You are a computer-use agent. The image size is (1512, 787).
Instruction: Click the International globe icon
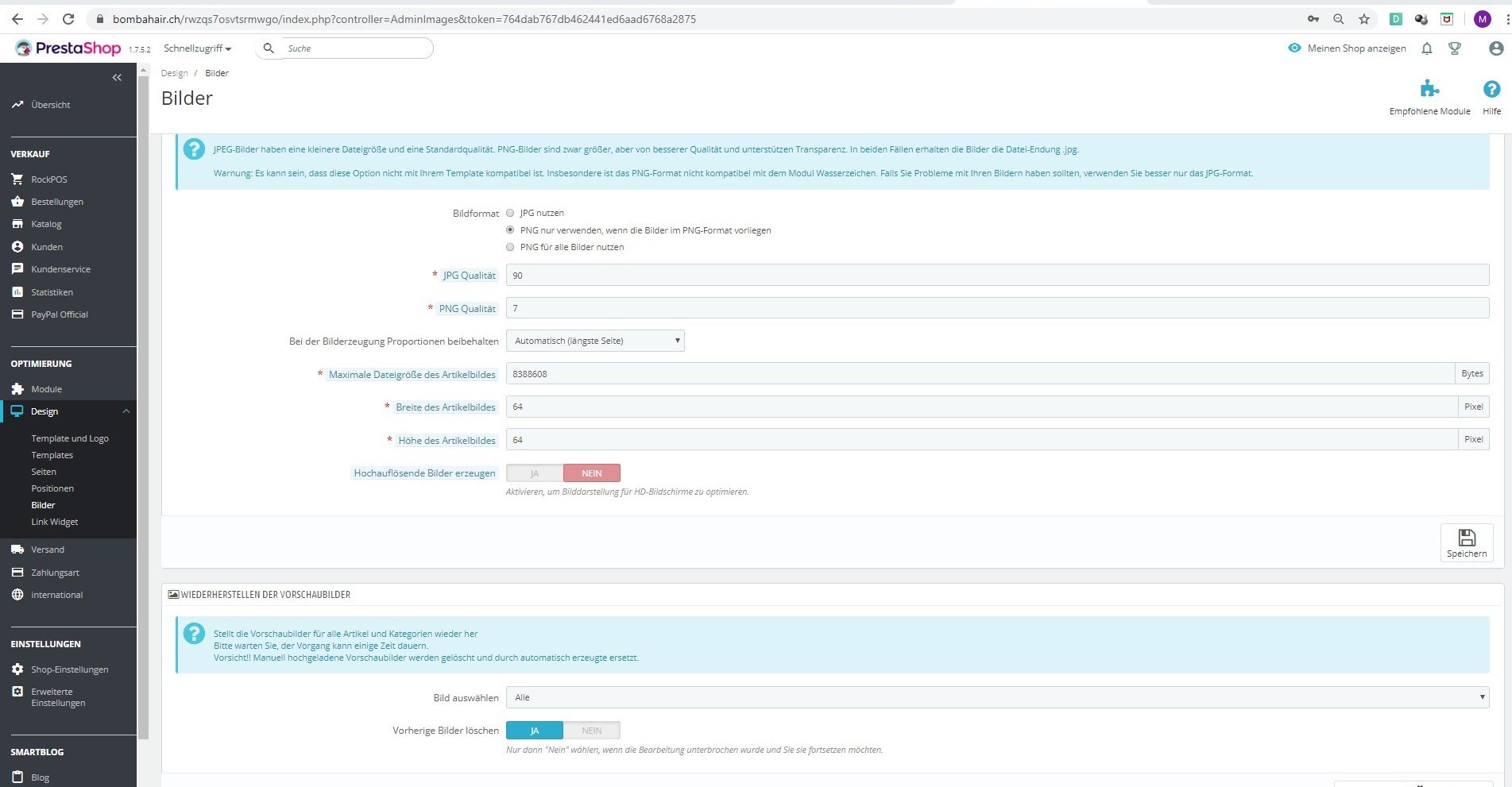point(17,595)
